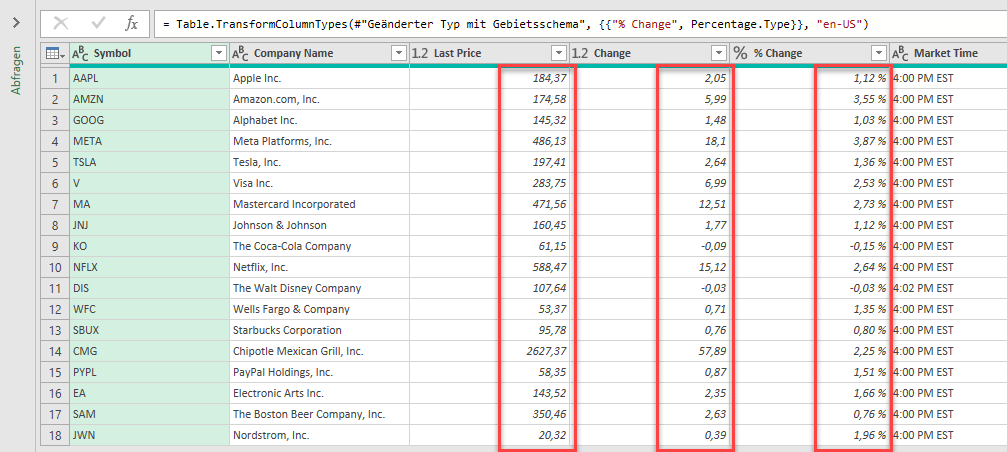
Task: Click the 57,89 change cell
Action: [649, 351]
